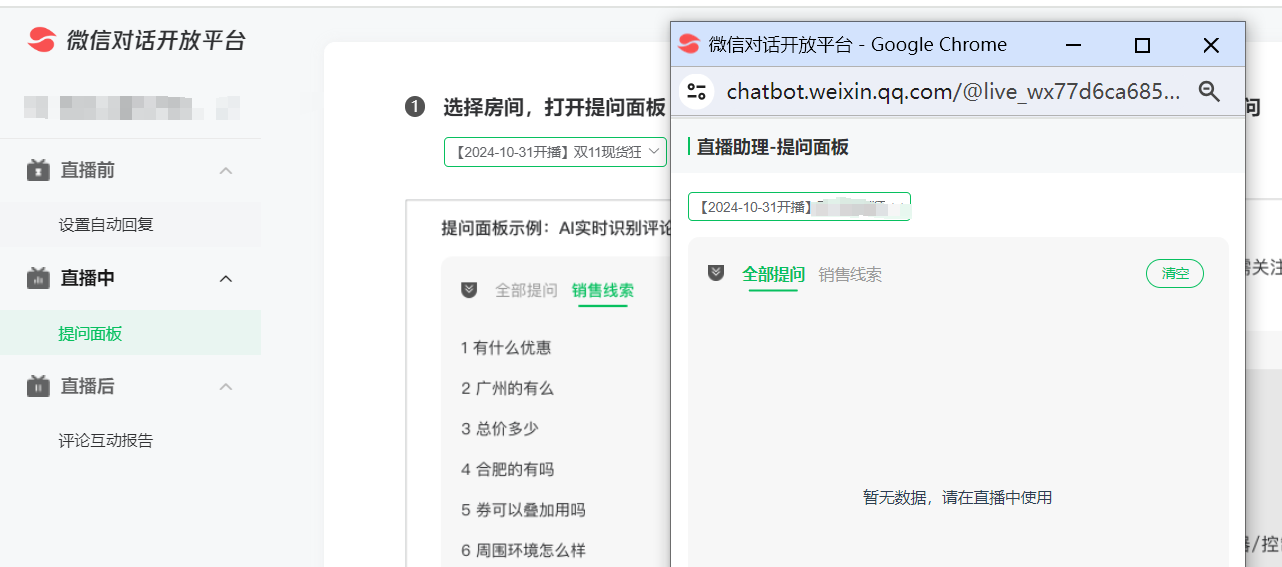Click the shield collapse icon in example panel

pyautogui.click(x=469, y=290)
